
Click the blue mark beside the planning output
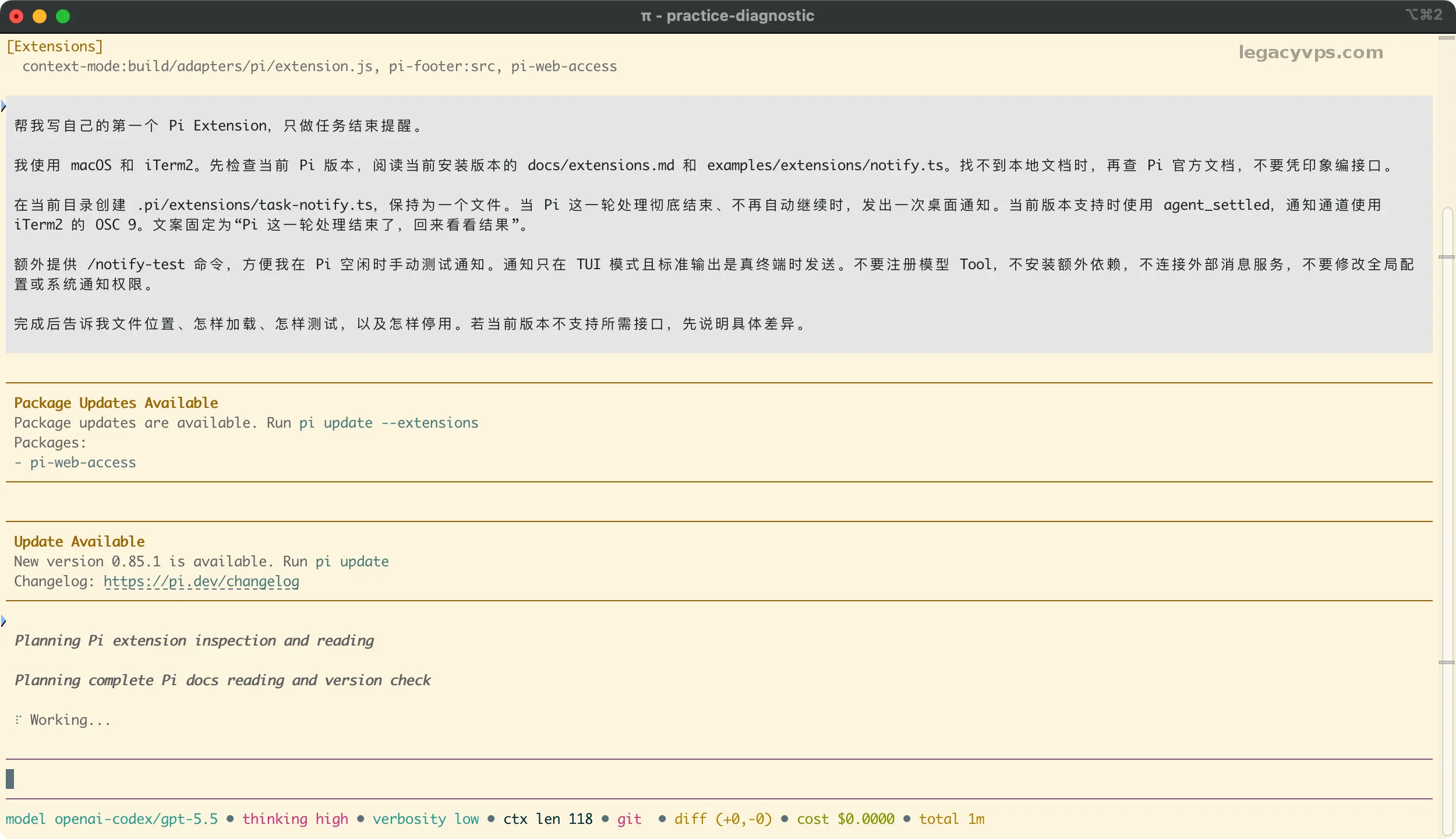pyautogui.click(x=3, y=621)
